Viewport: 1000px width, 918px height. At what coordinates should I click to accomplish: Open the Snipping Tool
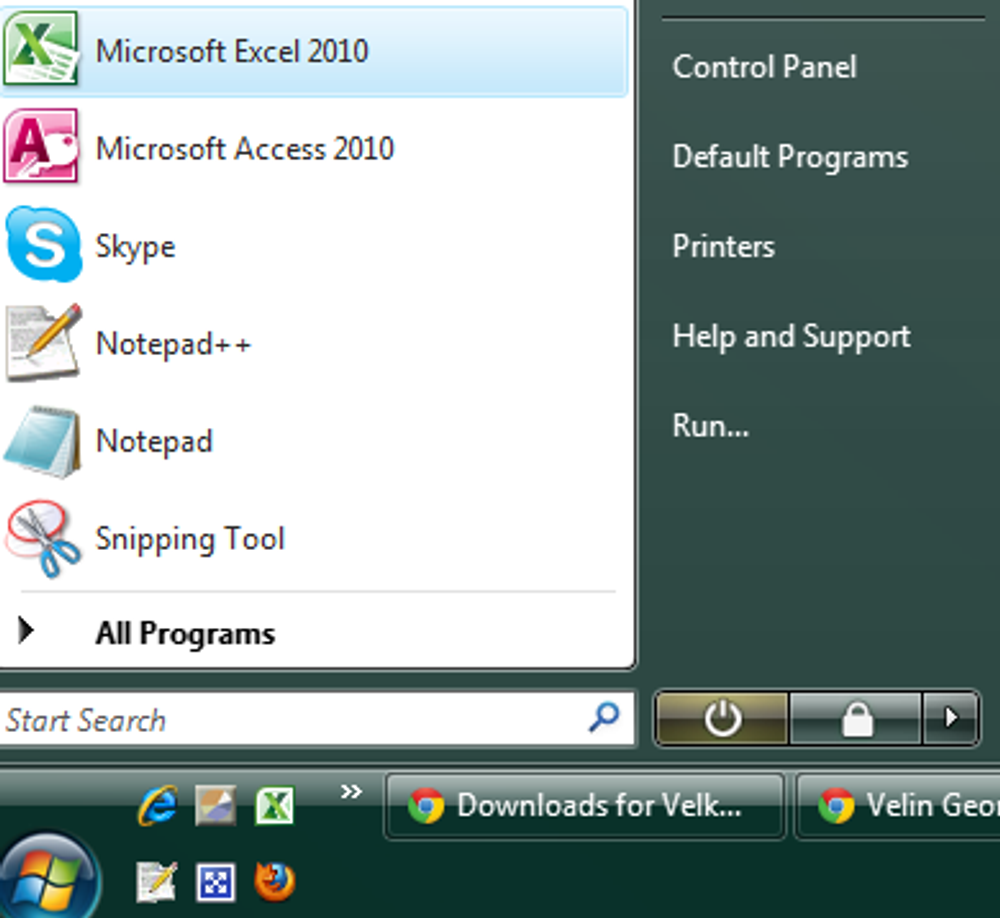click(190, 539)
